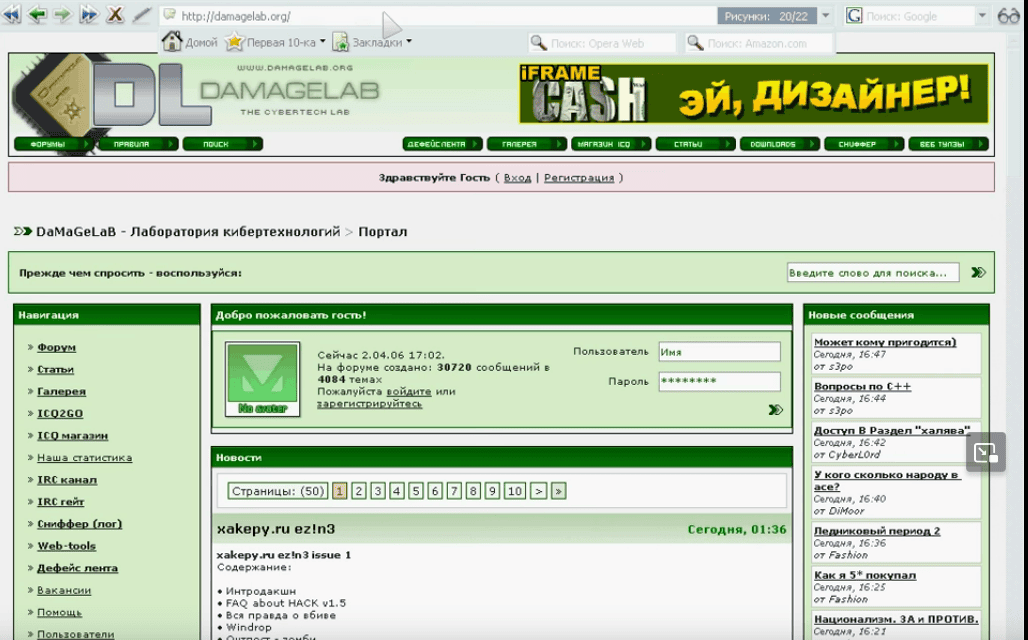Open Ледниковый период 2 message
Image resolution: width=1028 pixels, height=640 pixels.
[x=877, y=530]
